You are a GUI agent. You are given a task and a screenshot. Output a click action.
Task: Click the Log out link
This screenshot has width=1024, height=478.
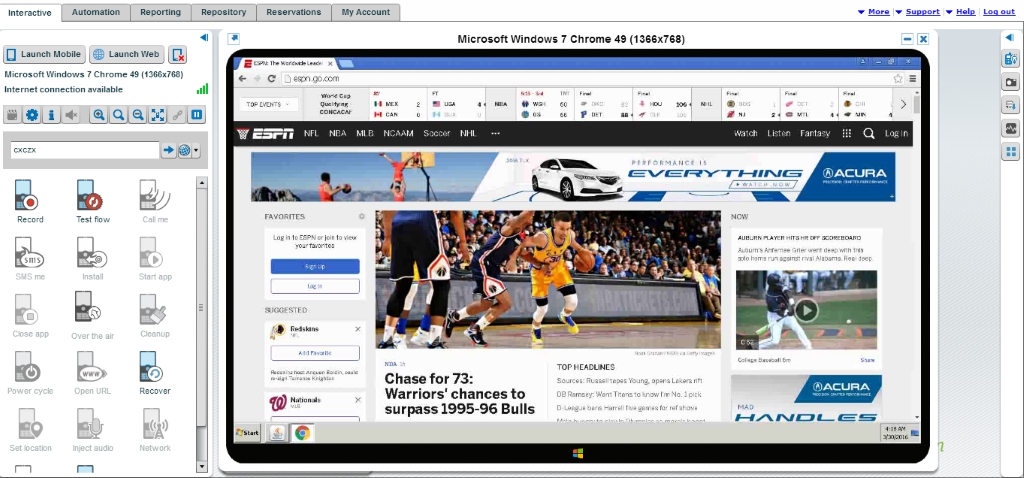coord(999,12)
